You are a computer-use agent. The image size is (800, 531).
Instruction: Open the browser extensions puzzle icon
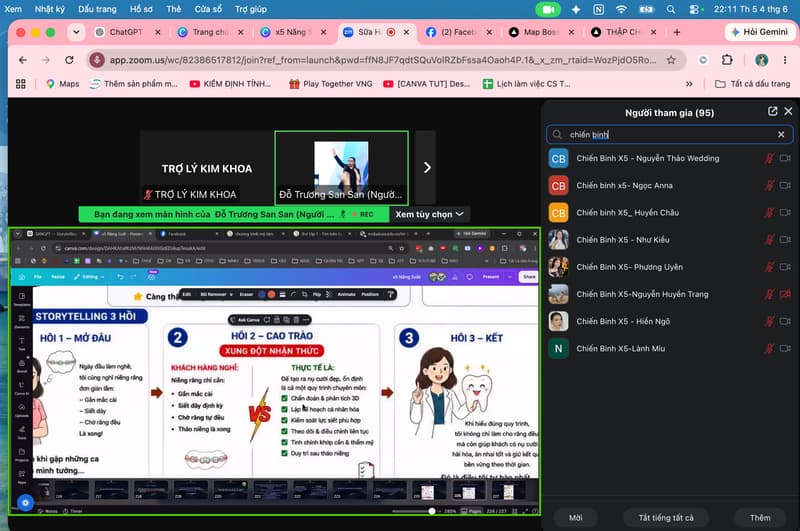tap(727, 60)
